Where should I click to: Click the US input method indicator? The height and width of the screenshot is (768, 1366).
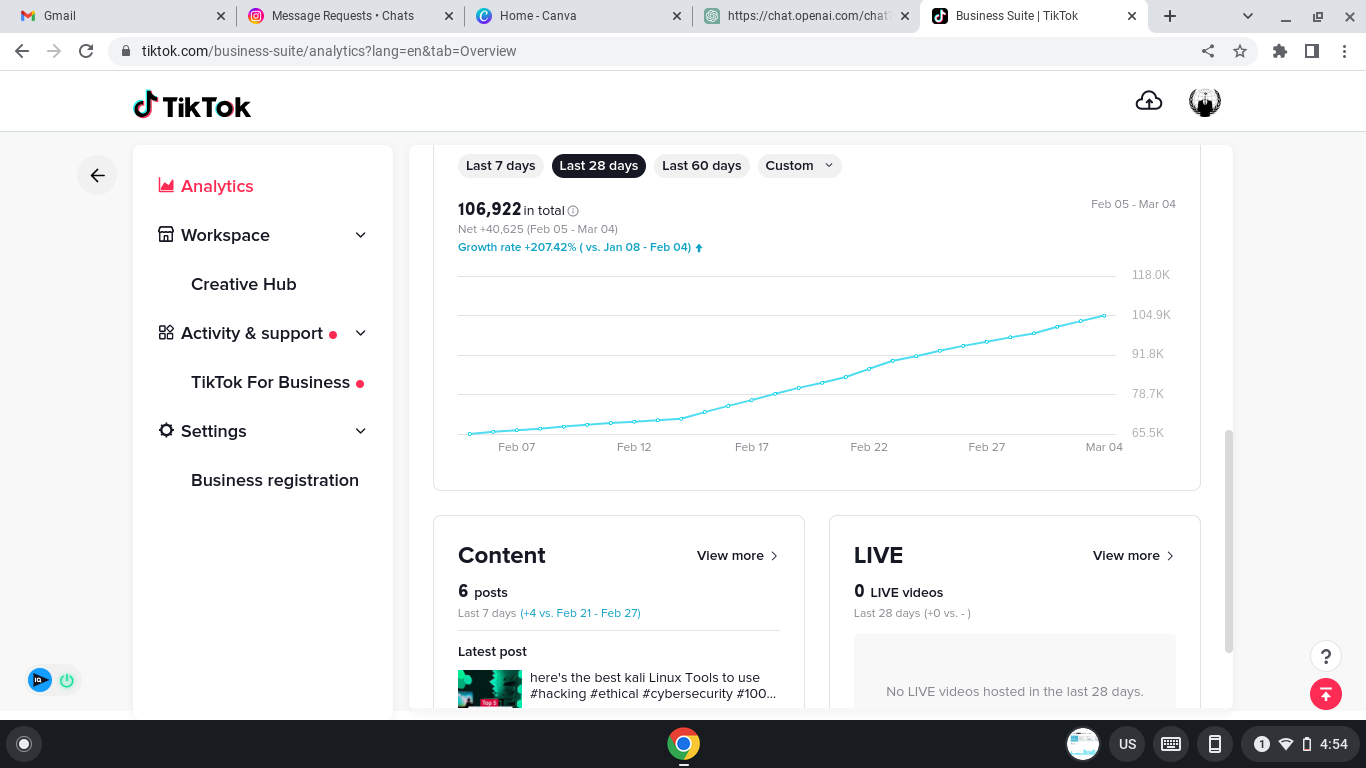(x=1128, y=744)
